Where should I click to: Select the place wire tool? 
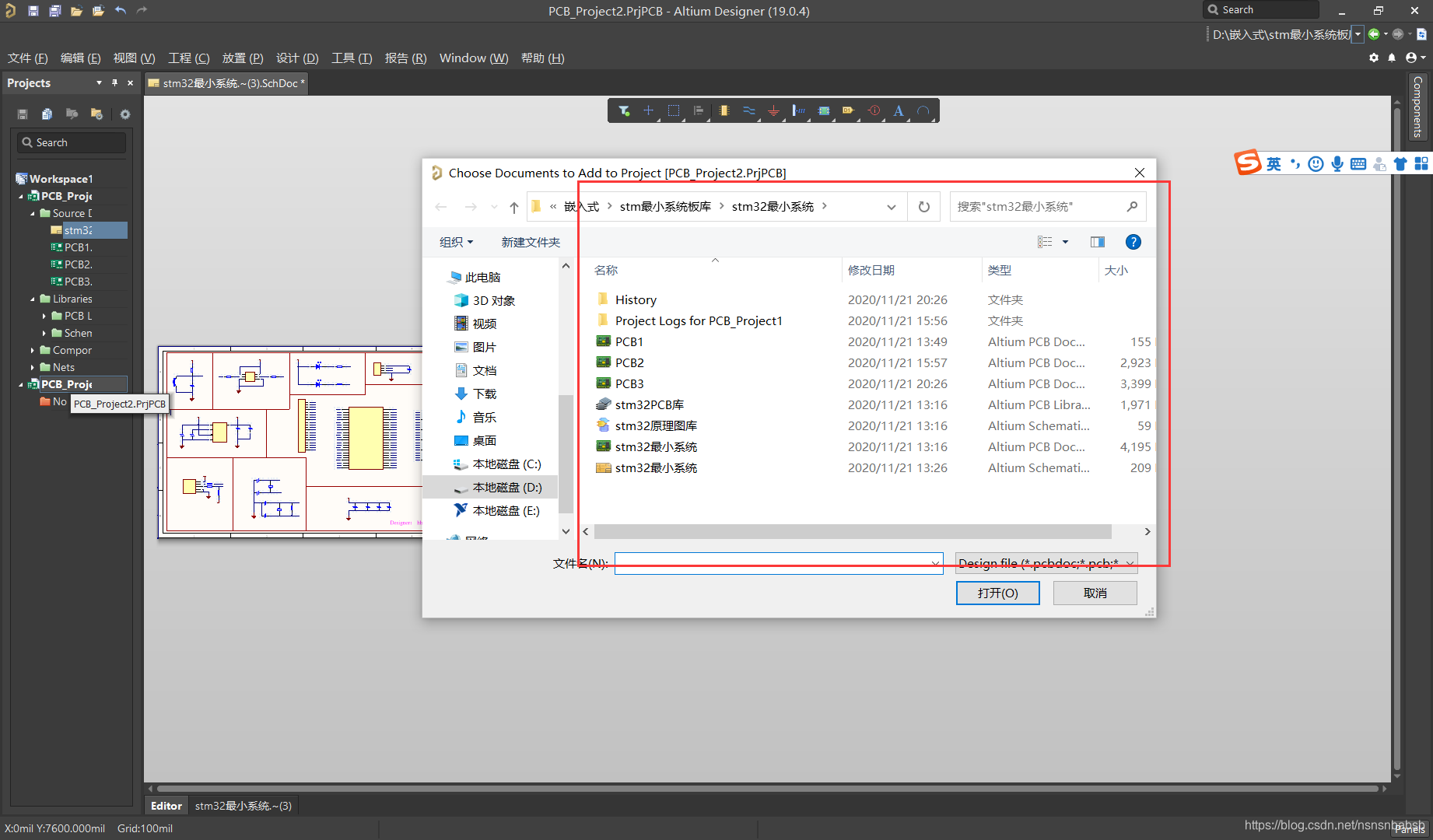[x=749, y=110]
